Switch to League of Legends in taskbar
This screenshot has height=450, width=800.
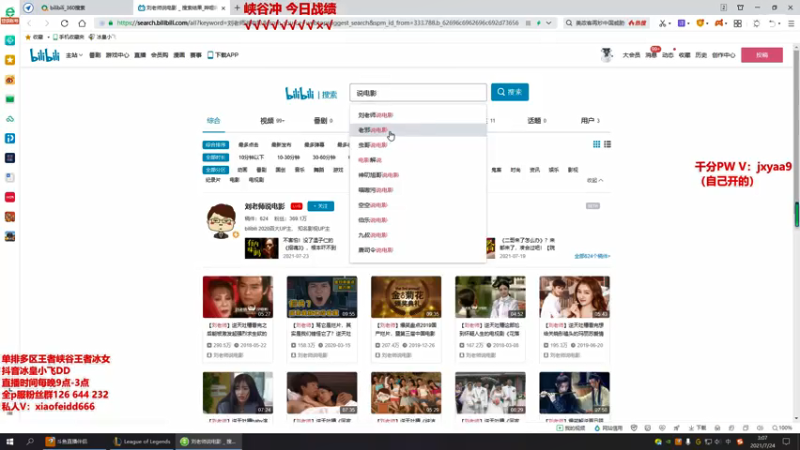(x=142, y=442)
